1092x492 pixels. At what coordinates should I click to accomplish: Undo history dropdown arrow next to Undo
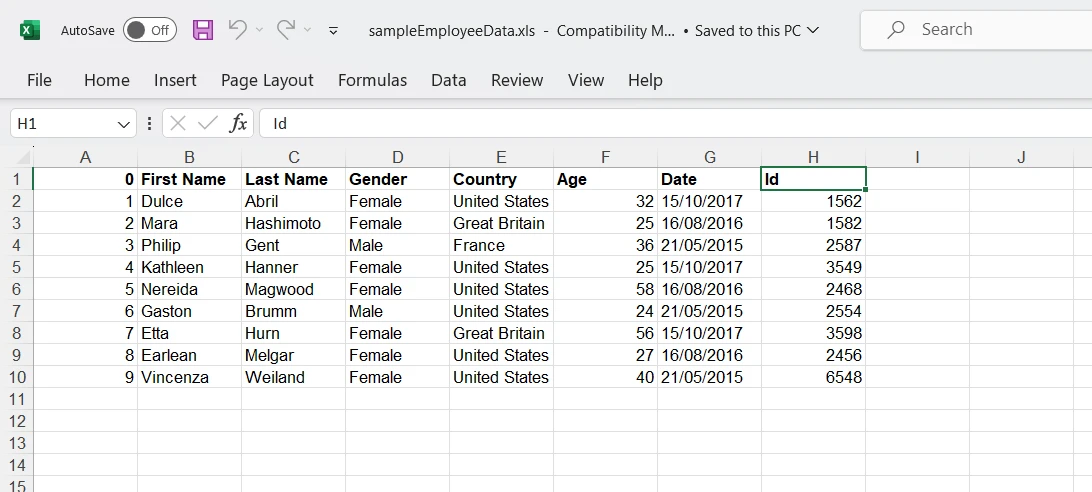260,30
